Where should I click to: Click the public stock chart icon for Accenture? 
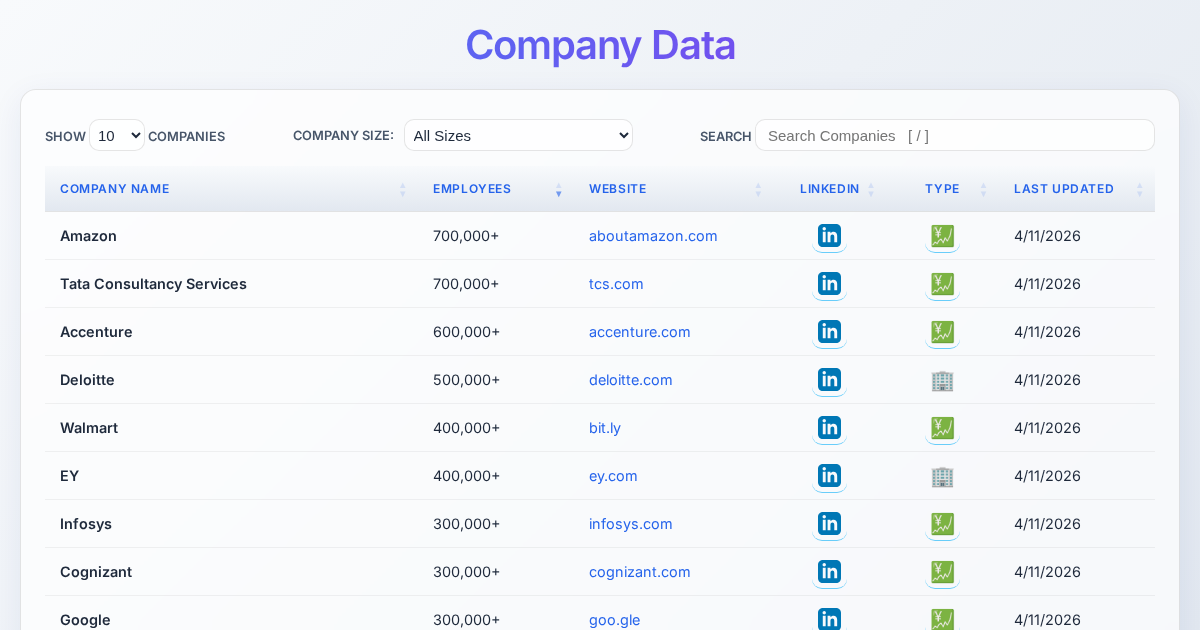(x=942, y=332)
